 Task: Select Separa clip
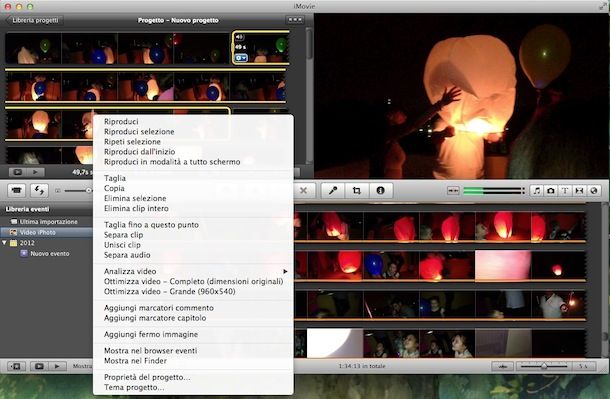point(123,235)
